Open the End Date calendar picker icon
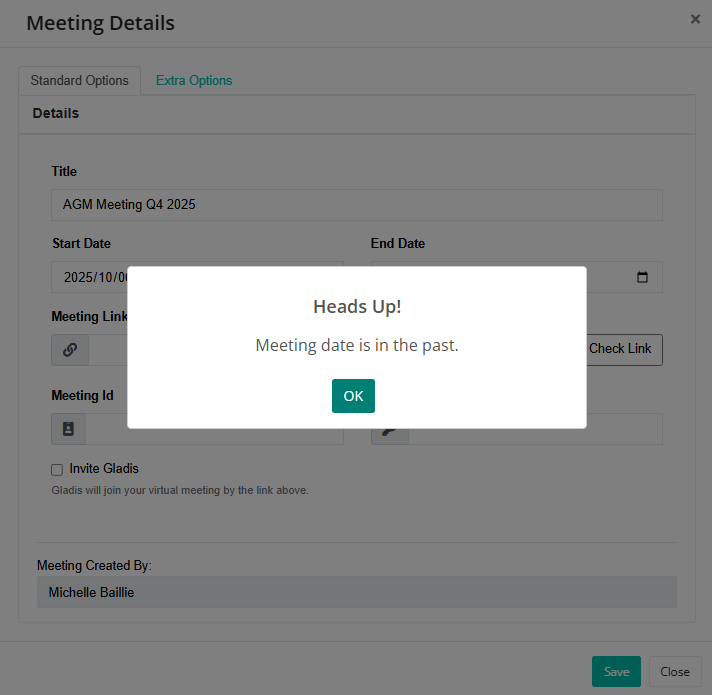Screen dimensions: 712x695 (642, 277)
